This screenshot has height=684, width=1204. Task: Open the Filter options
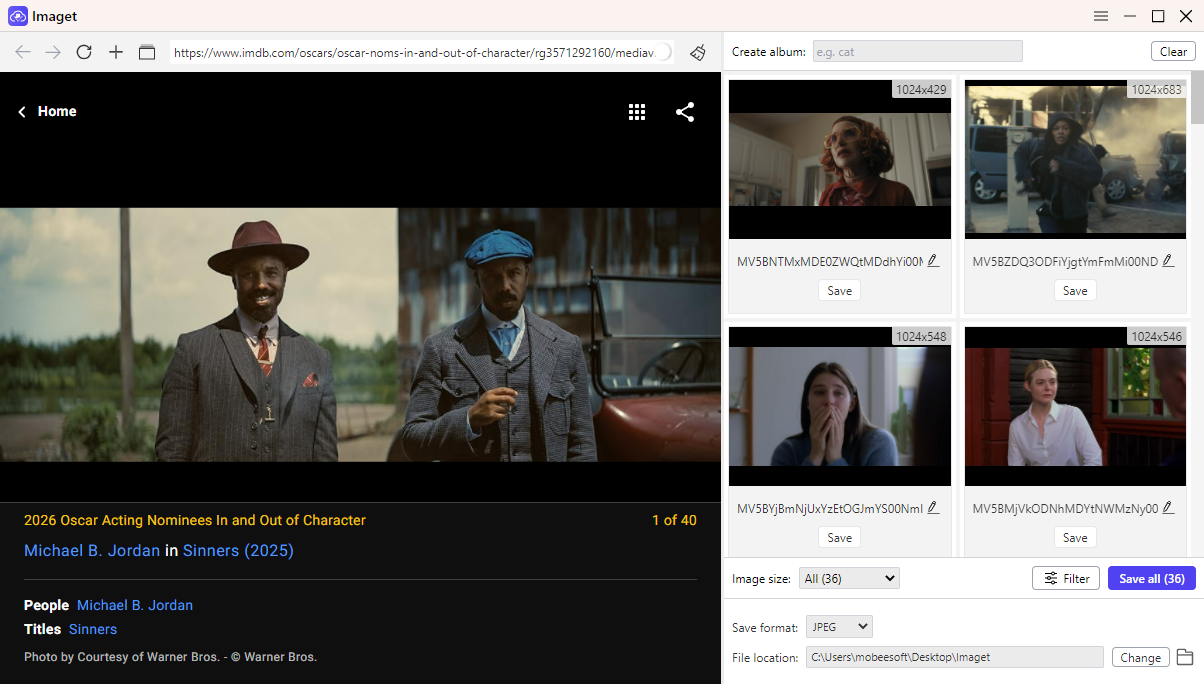(1065, 578)
